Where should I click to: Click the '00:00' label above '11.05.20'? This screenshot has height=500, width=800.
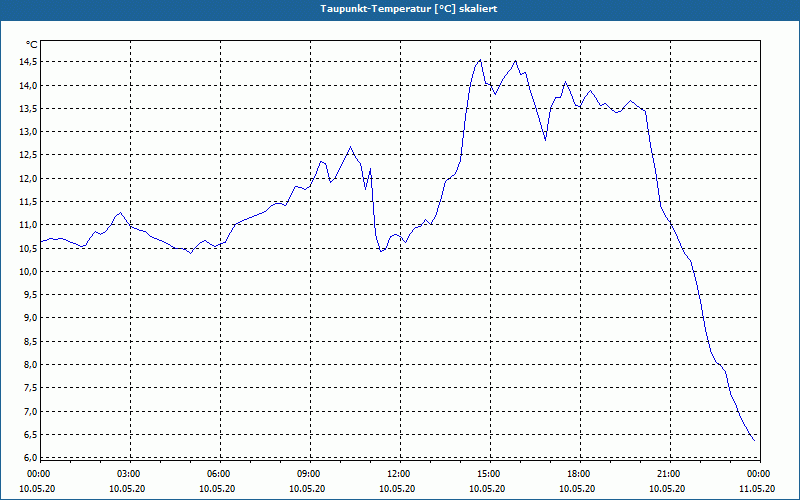click(759, 474)
